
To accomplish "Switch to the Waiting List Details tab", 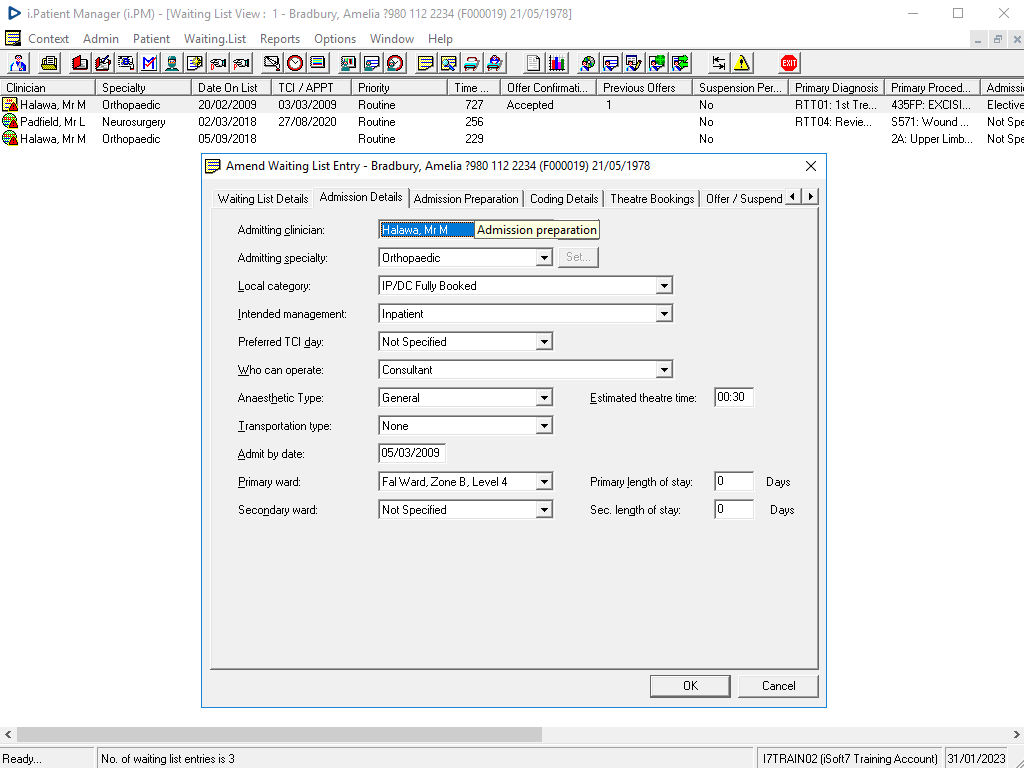I will [263, 199].
